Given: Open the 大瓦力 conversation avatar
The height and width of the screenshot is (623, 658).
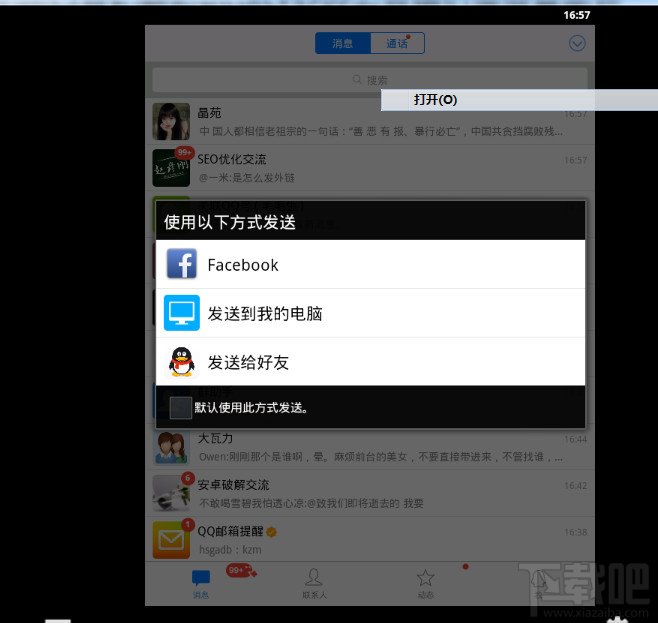Looking at the screenshot, I should click(x=171, y=447).
